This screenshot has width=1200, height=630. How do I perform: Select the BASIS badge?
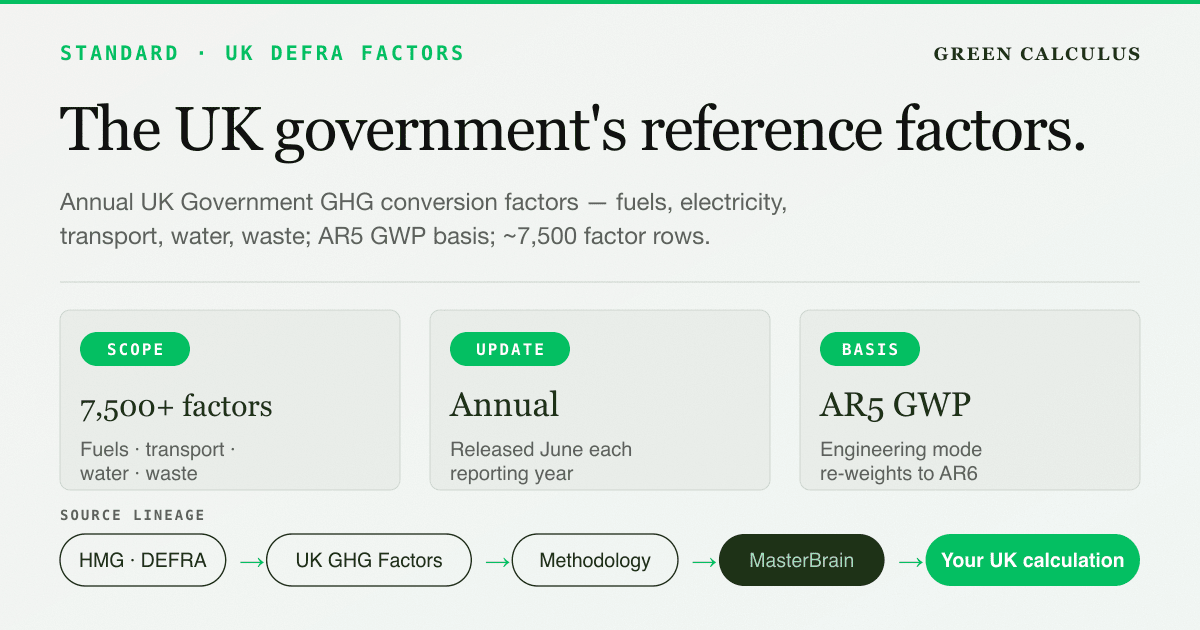870,349
